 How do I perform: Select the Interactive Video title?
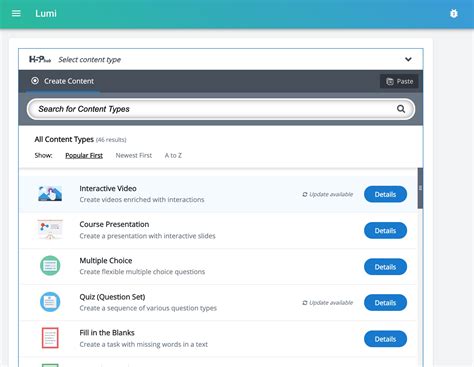(108, 188)
